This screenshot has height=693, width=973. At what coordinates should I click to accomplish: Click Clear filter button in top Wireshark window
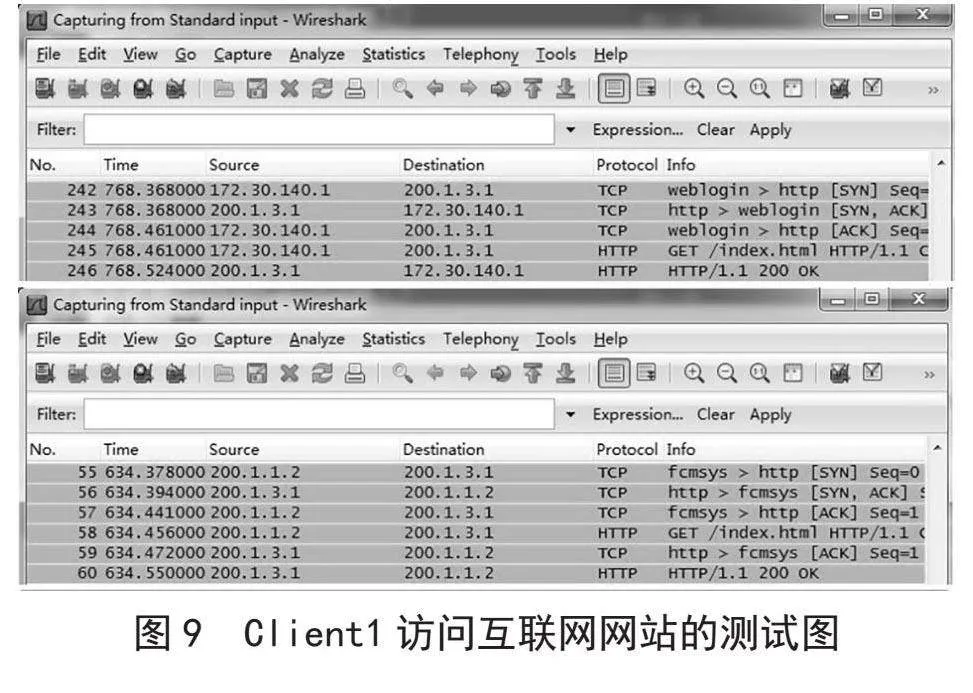click(715, 130)
